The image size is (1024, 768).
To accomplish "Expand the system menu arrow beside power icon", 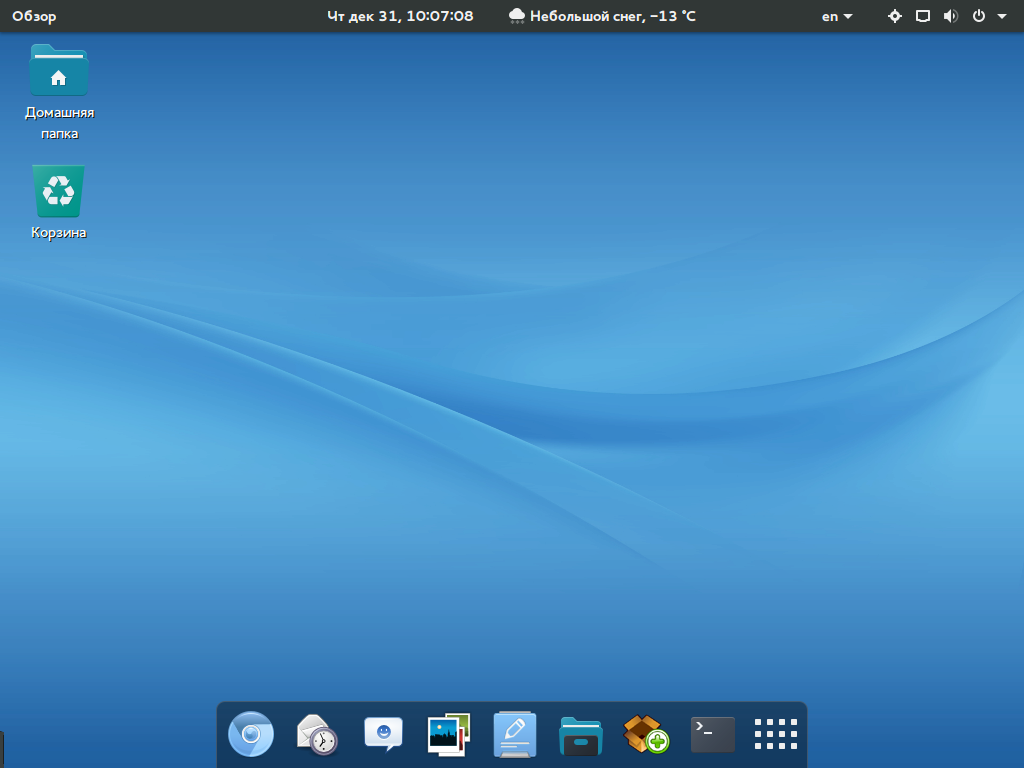I will [x=1002, y=16].
